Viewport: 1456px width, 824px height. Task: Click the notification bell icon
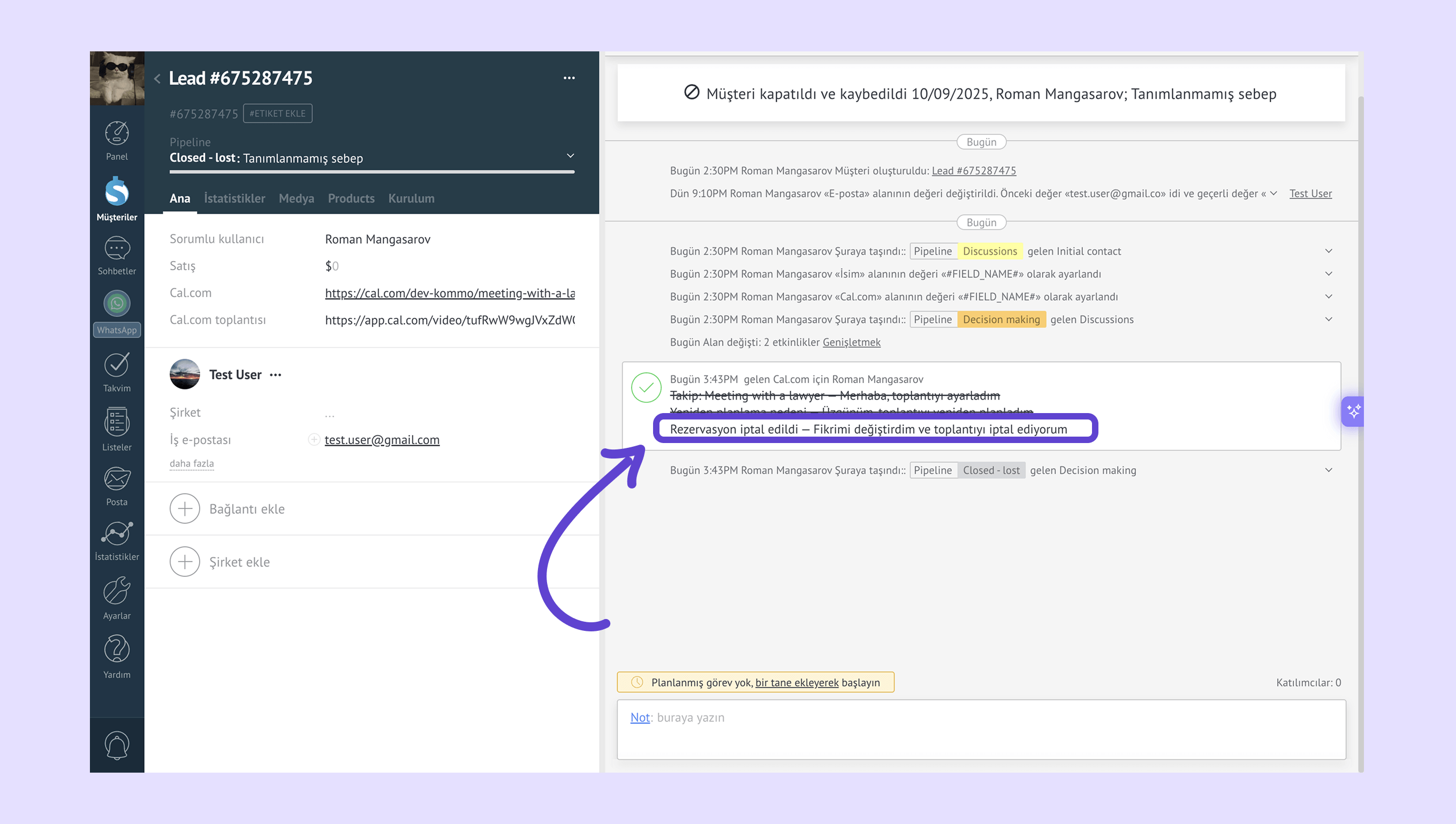[x=117, y=746]
